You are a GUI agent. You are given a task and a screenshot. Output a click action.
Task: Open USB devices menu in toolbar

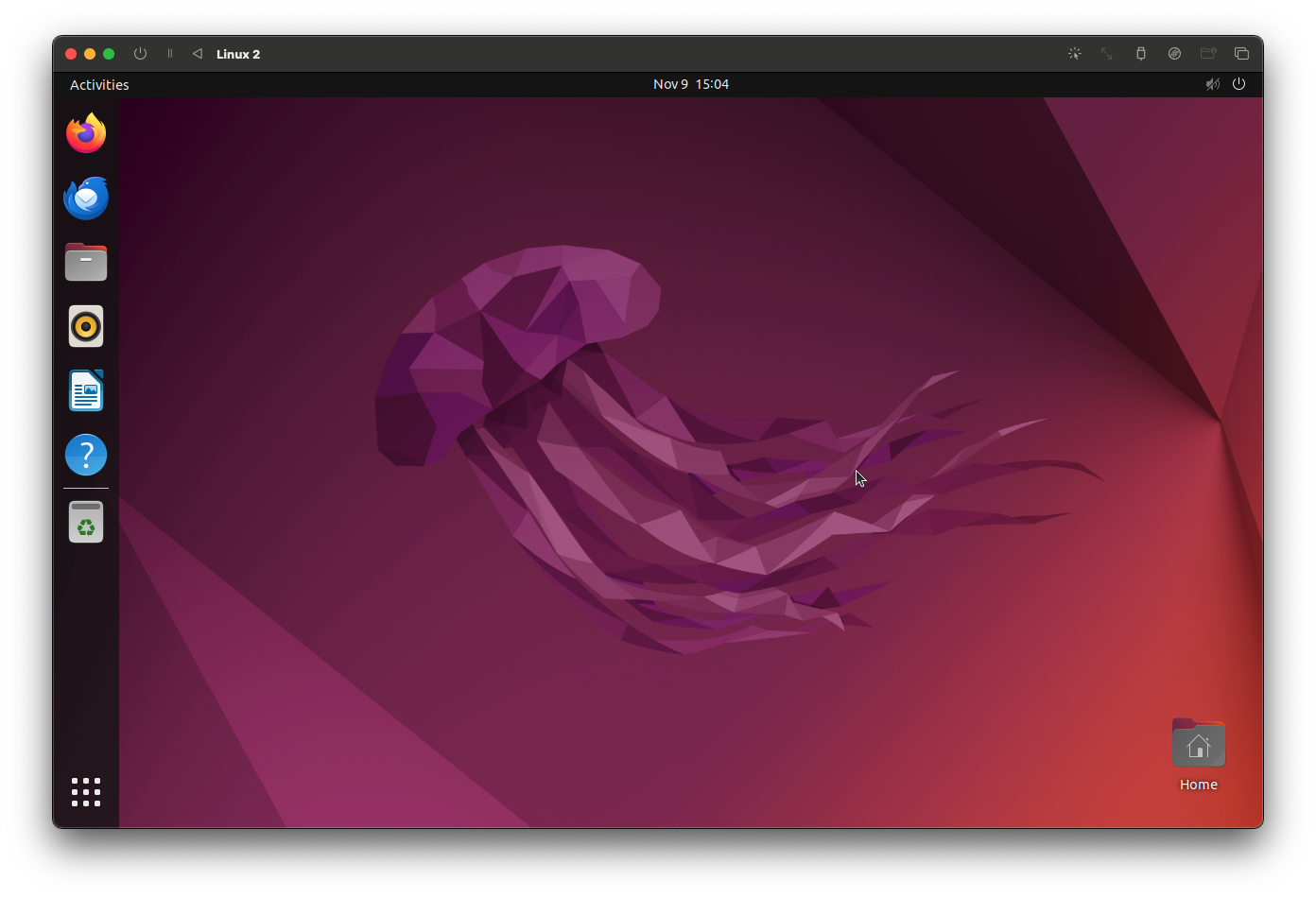point(1141,54)
